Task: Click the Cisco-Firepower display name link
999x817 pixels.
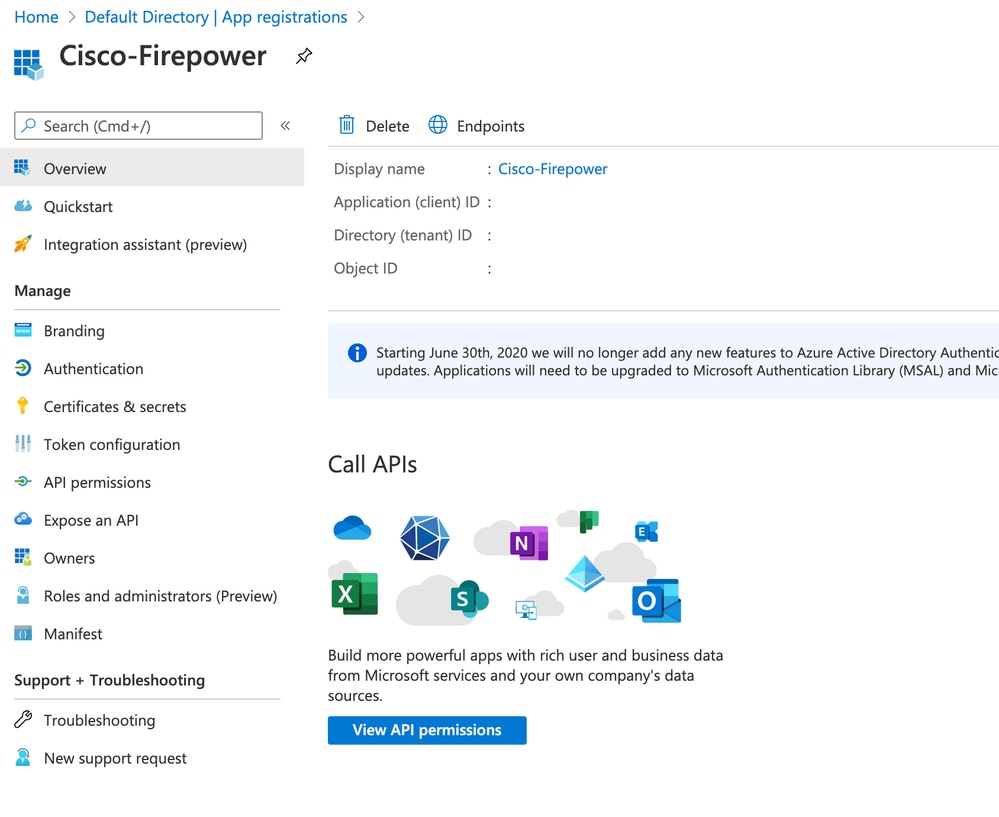Action: pos(552,169)
